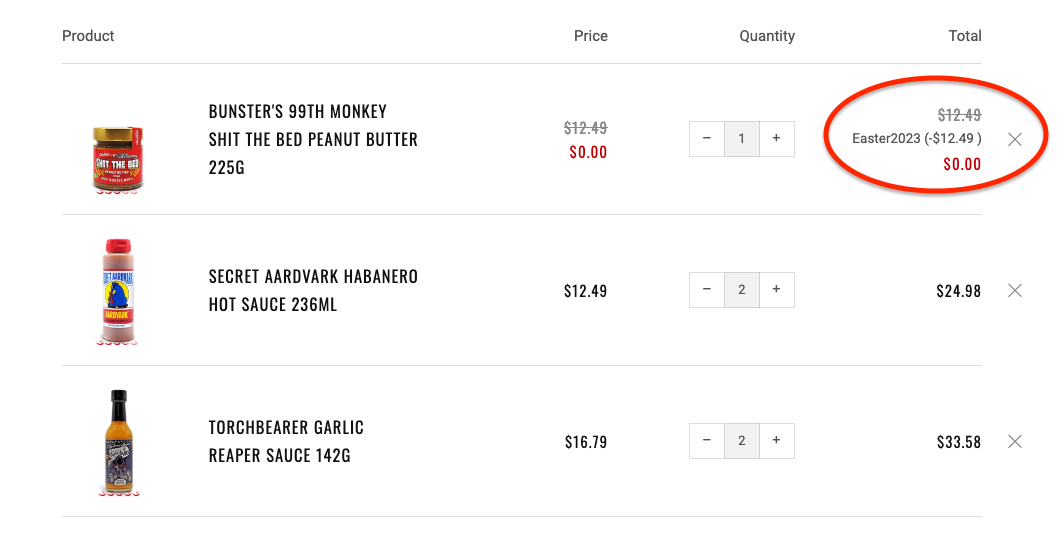
Task: Increase Secret Aardvark Habanero quantity
Action: tap(777, 289)
